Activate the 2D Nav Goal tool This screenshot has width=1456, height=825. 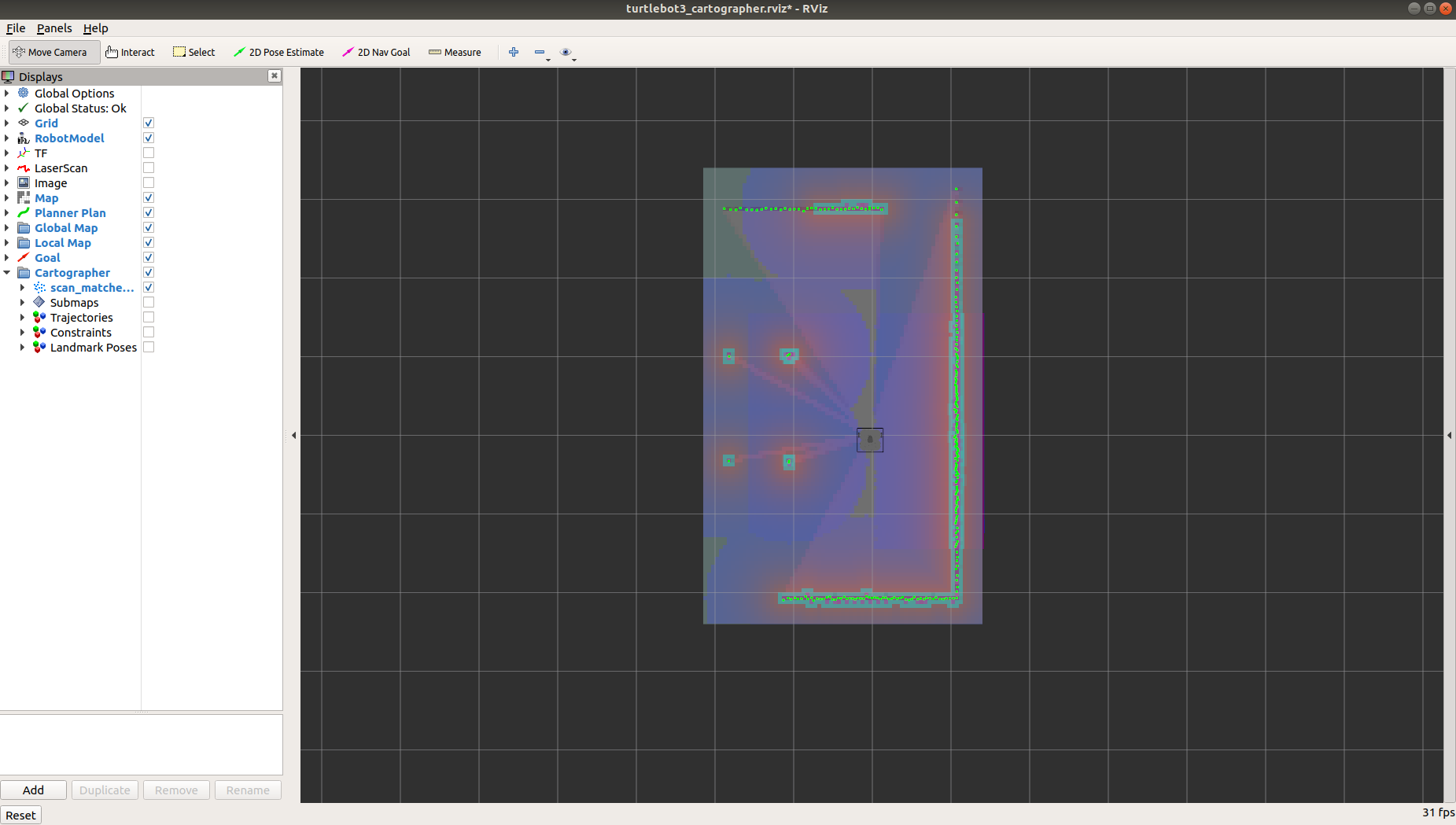point(376,52)
